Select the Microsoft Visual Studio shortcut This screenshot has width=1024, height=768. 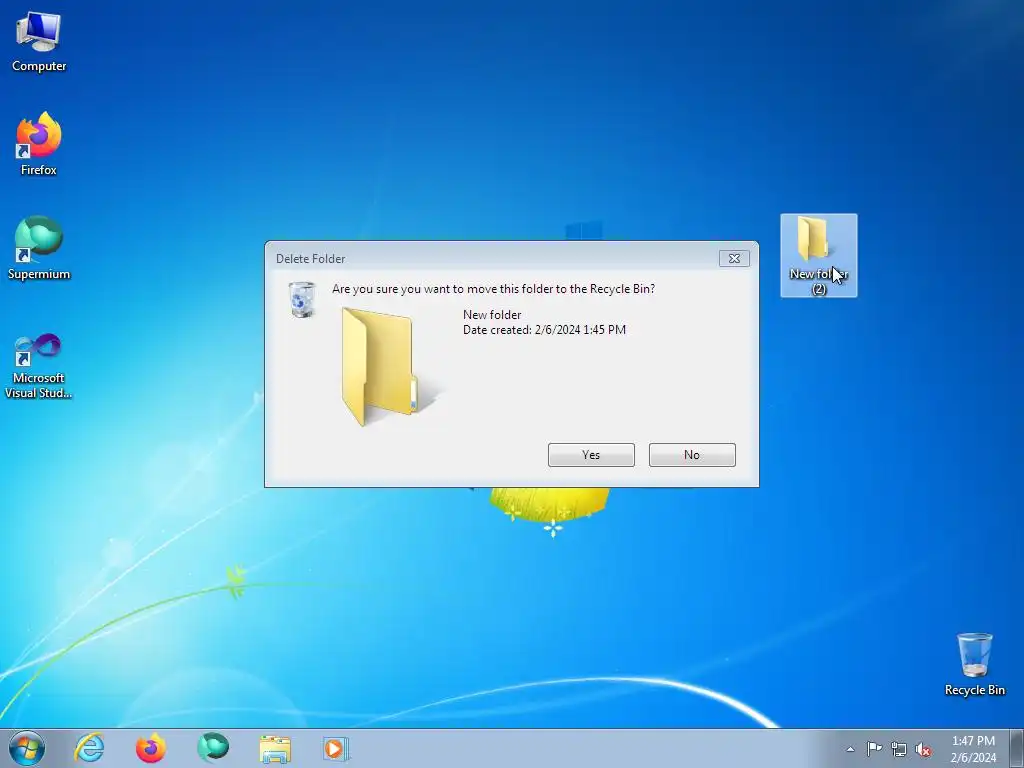pos(39,366)
